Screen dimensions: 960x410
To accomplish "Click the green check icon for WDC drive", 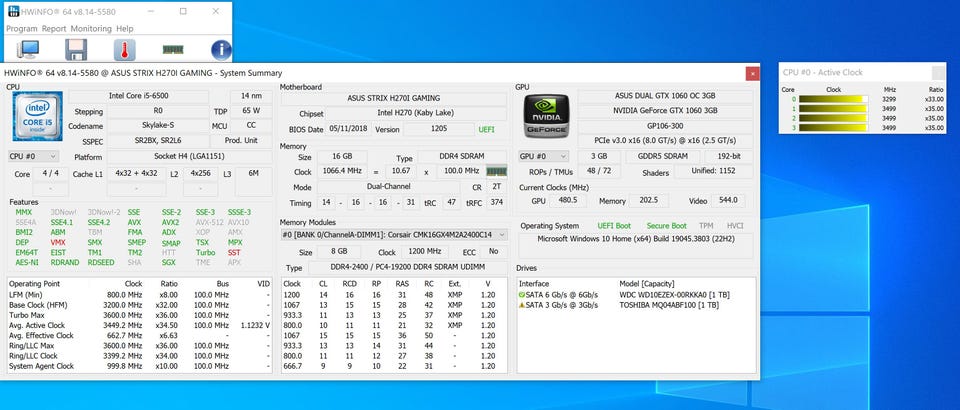I will [522, 294].
